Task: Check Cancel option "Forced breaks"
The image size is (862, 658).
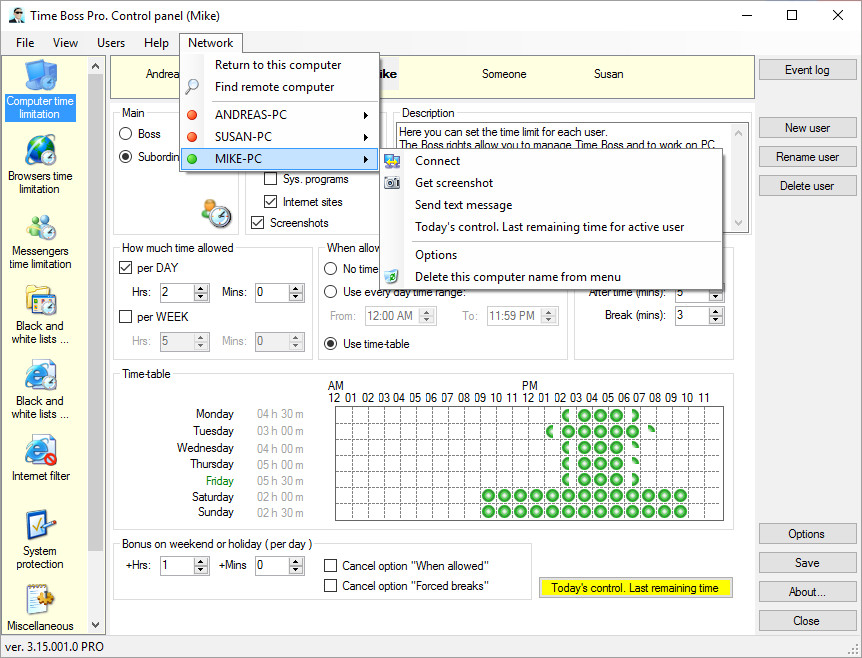Action: [330, 586]
